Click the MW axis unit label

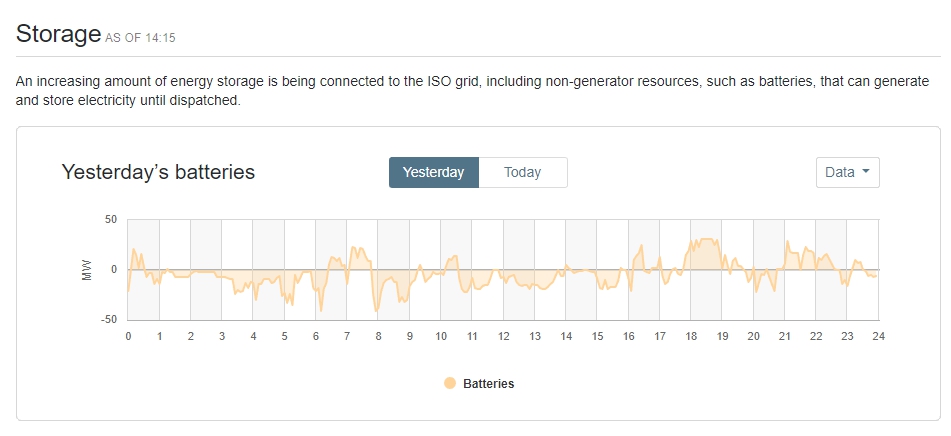pos(88,270)
